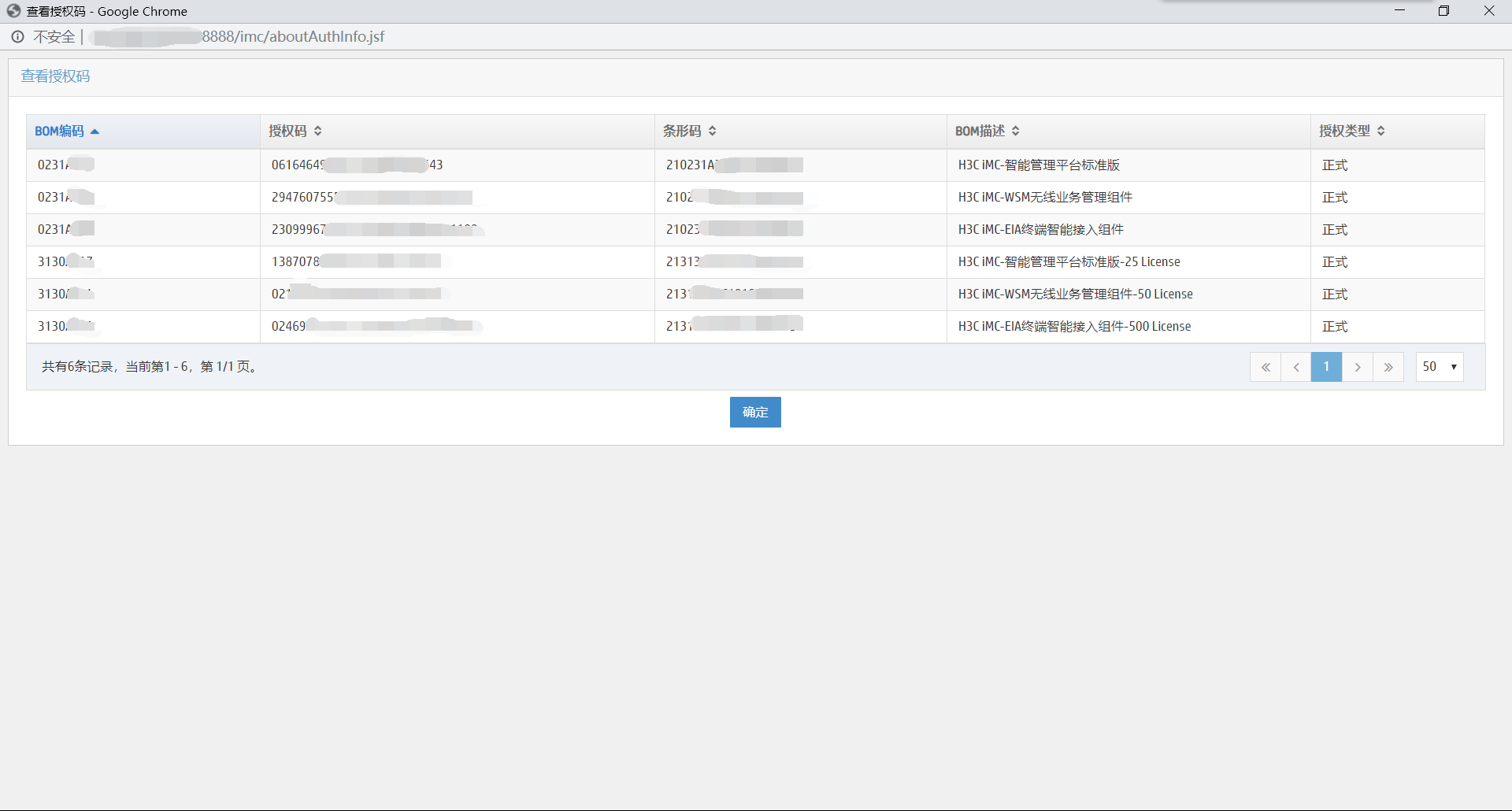Sort by BOM描述 column sort arrows
The image size is (1512, 811).
[x=1016, y=131]
